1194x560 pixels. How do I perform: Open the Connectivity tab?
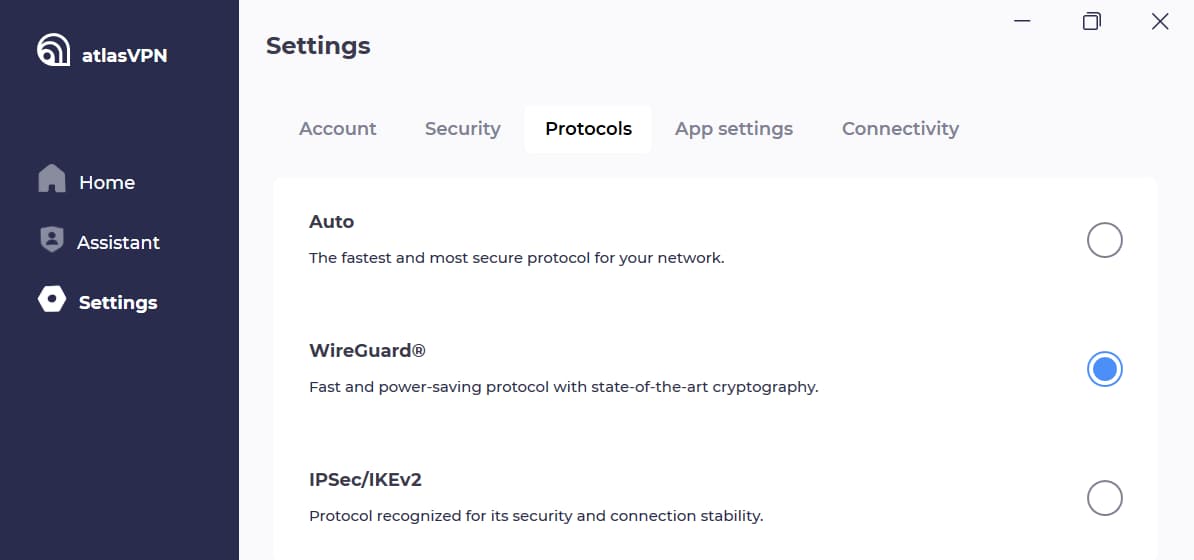click(900, 129)
